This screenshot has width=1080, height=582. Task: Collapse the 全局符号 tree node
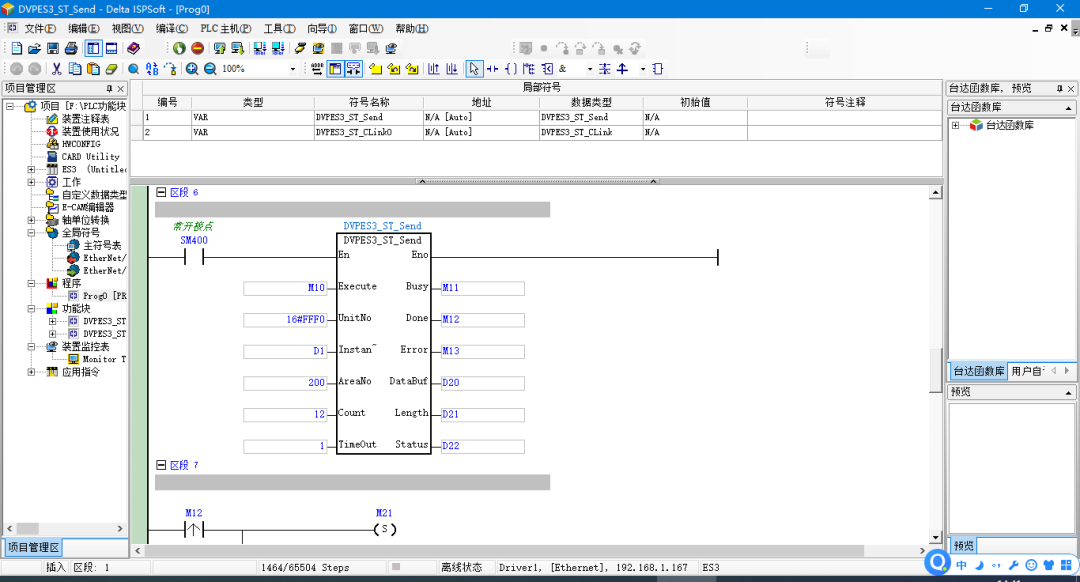click(31, 233)
